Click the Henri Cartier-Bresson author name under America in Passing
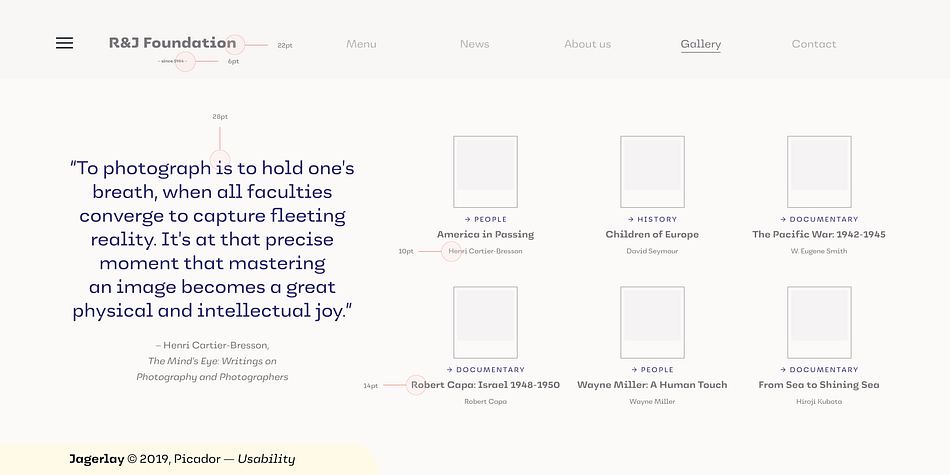Screen dimensions: 950x475 pyautogui.click(x=485, y=251)
